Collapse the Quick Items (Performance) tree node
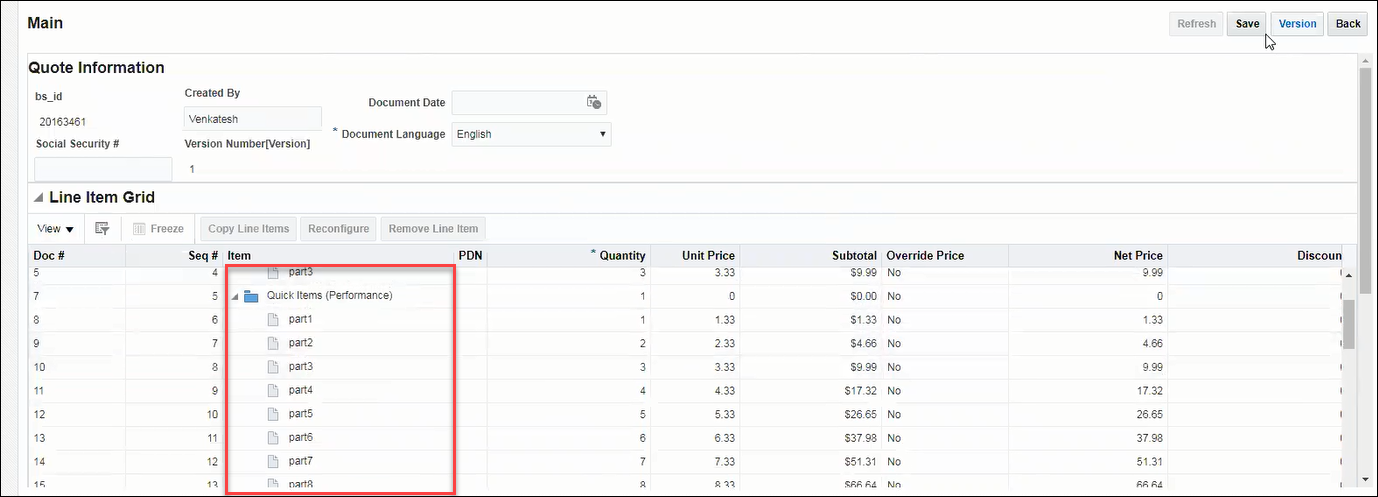Viewport: 1378px width, 497px height. (x=235, y=297)
